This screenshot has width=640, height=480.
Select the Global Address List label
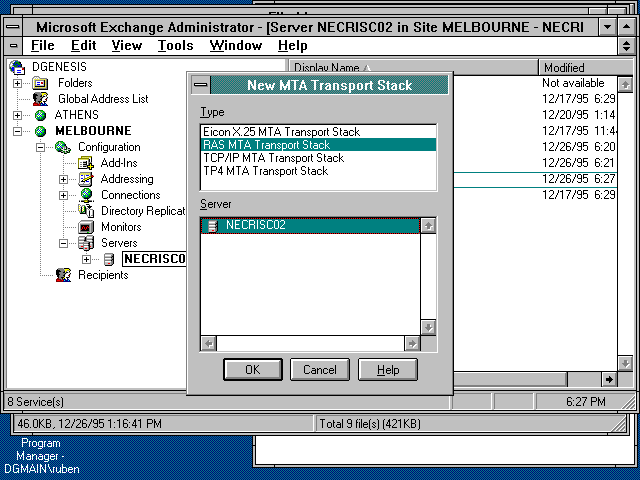[103, 99]
